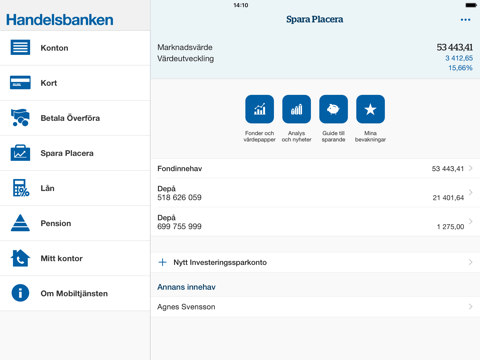
Task: Click the Handelsbanken logo
Action: [x=60, y=20]
